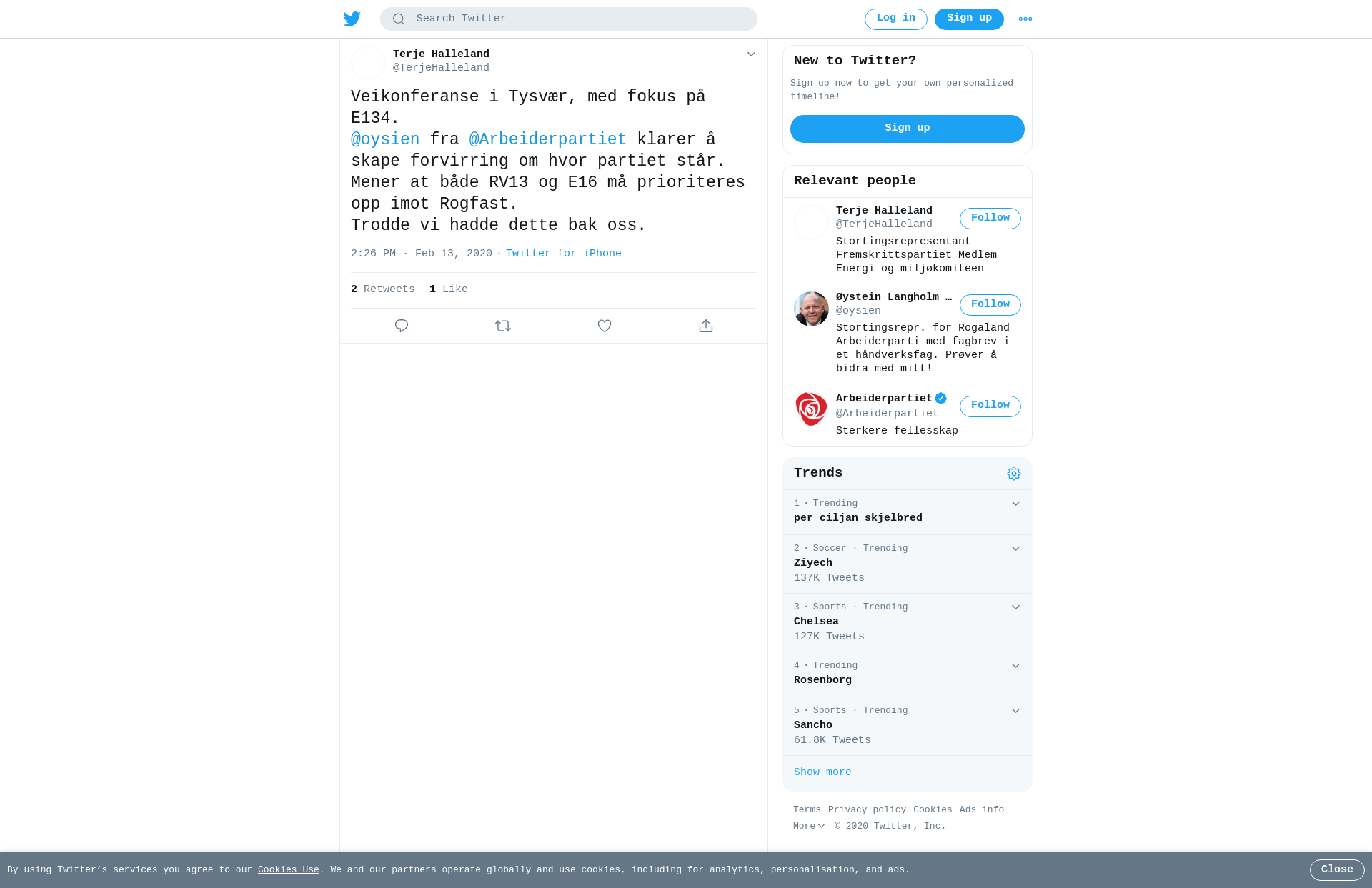The height and width of the screenshot is (888, 1372).
Task: Follow Terje Halleland in Relevant people
Action: point(990,219)
